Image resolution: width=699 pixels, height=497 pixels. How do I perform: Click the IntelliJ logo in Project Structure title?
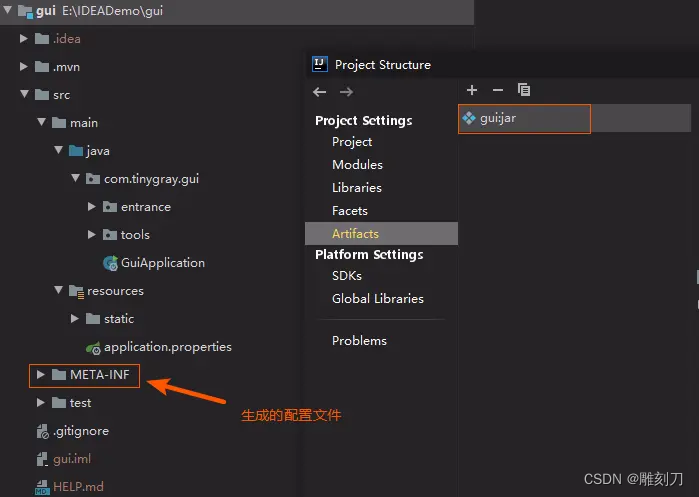pos(320,64)
